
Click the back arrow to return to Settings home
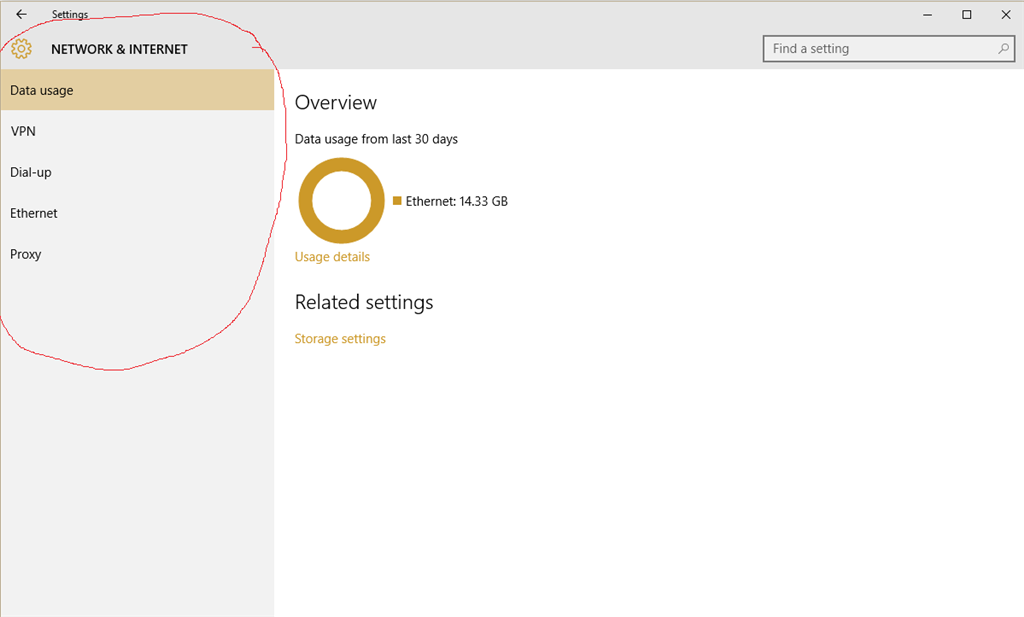pyautogui.click(x=21, y=14)
